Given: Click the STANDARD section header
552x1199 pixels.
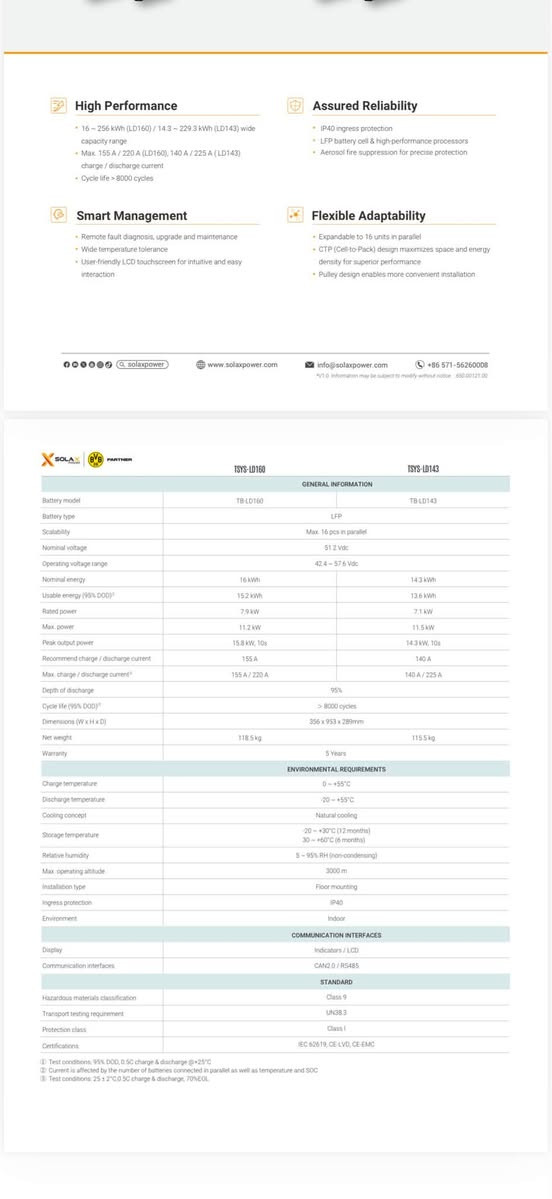Looking at the screenshot, I should click(x=336, y=982).
